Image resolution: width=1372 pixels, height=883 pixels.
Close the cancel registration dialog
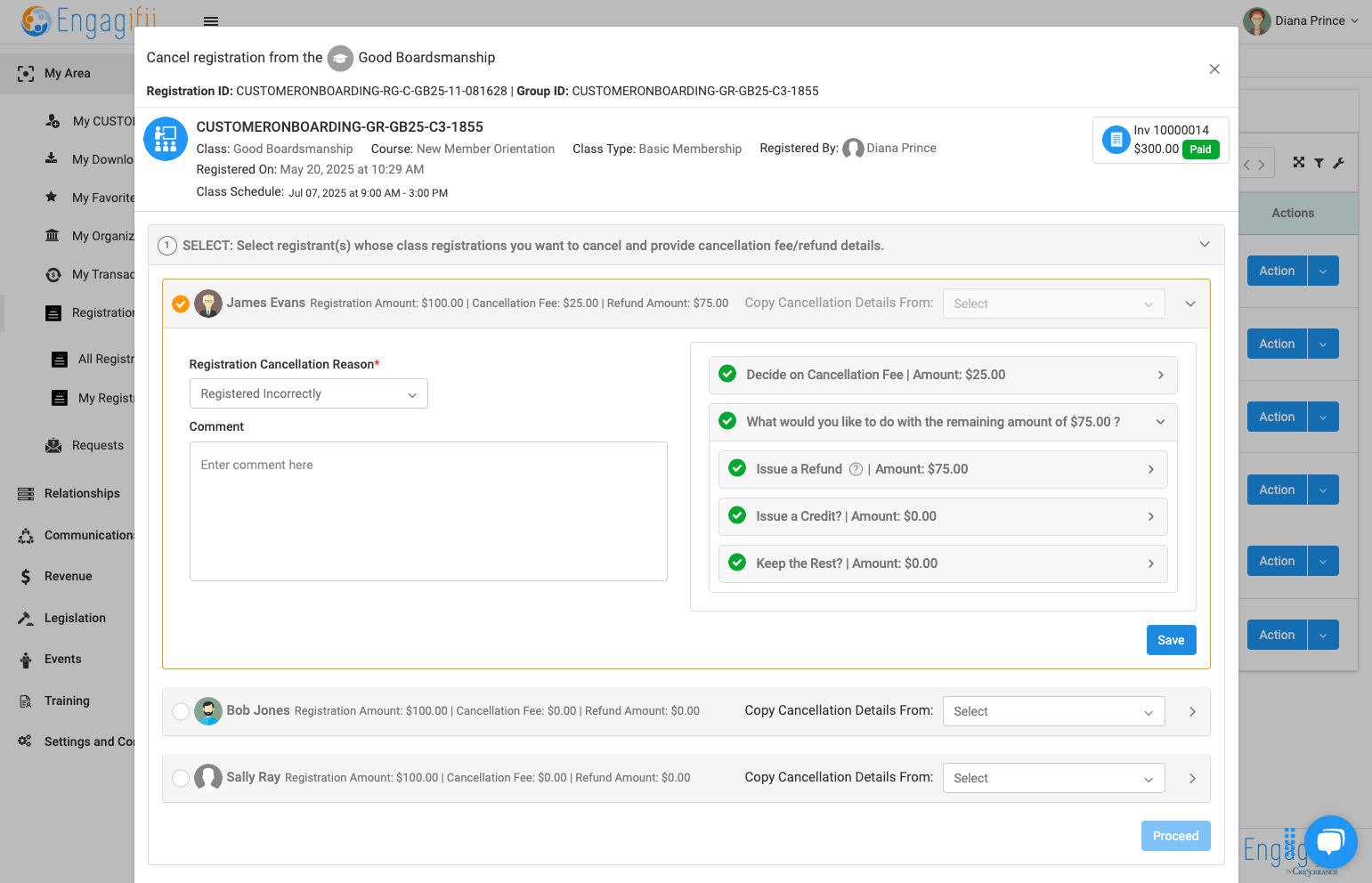[x=1214, y=69]
